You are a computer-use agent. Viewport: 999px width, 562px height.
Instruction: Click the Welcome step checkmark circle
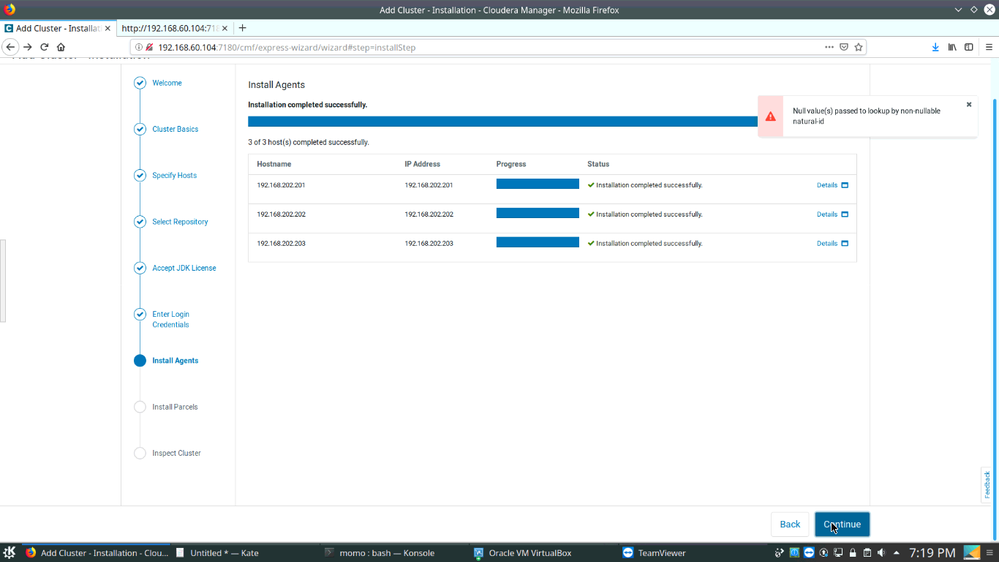(x=140, y=83)
